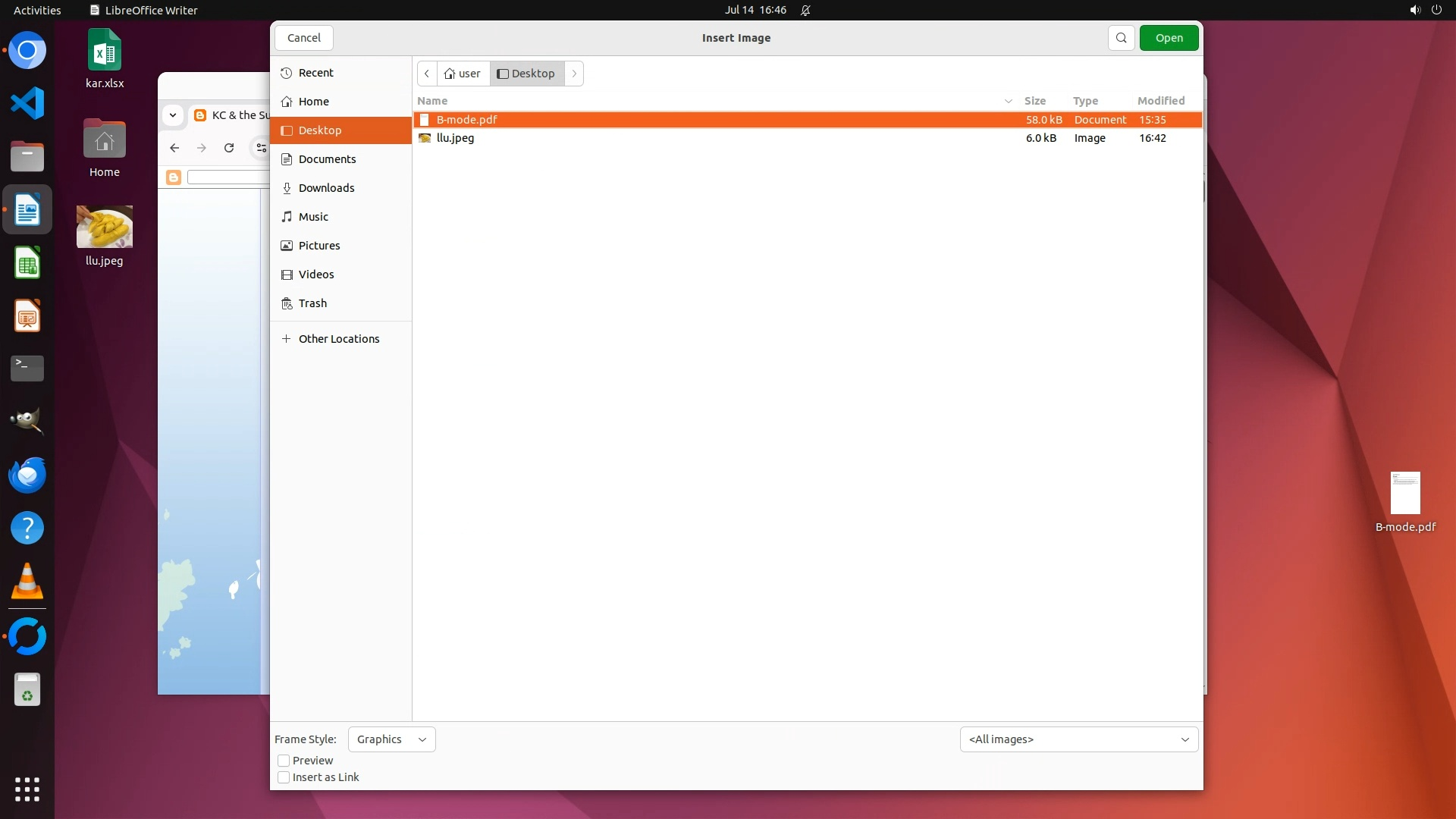Enable the Preview checkbox
The width and height of the screenshot is (1456, 819).
284,761
